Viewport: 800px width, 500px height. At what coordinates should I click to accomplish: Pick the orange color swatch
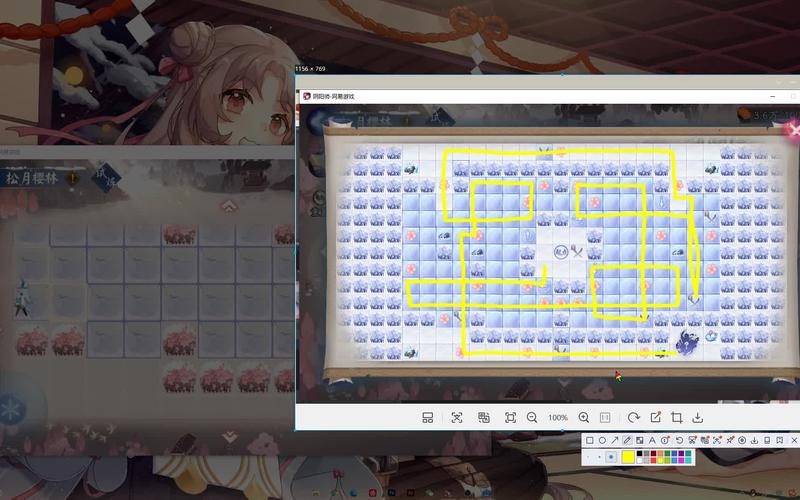coord(660,453)
